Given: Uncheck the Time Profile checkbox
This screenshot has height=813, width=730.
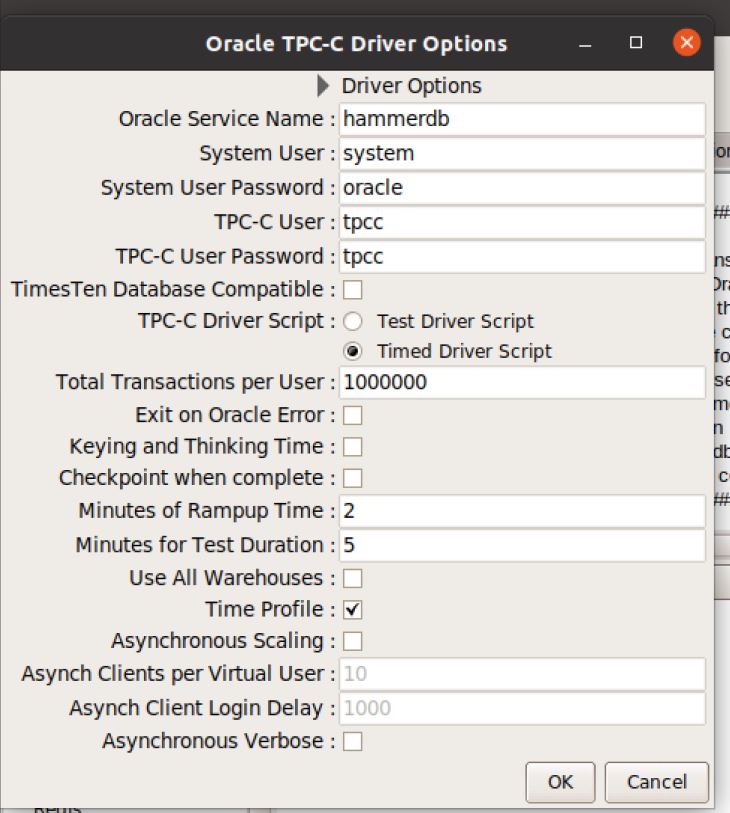Looking at the screenshot, I should pyautogui.click(x=353, y=609).
